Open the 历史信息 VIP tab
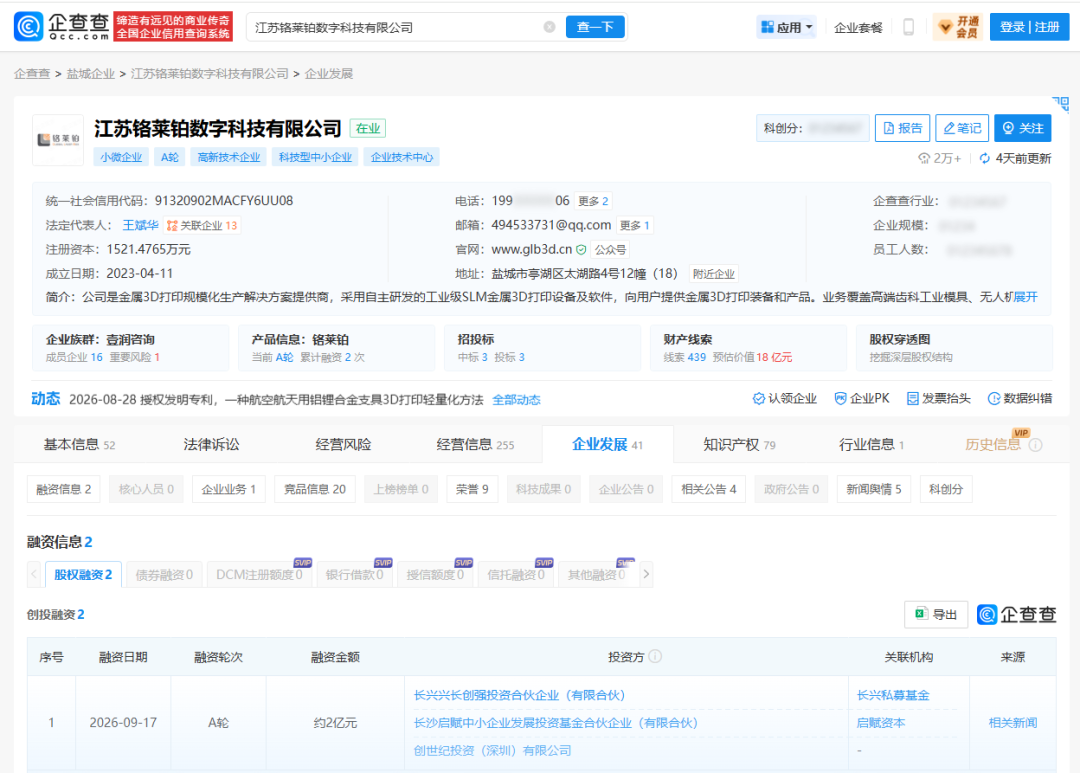 click(993, 444)
